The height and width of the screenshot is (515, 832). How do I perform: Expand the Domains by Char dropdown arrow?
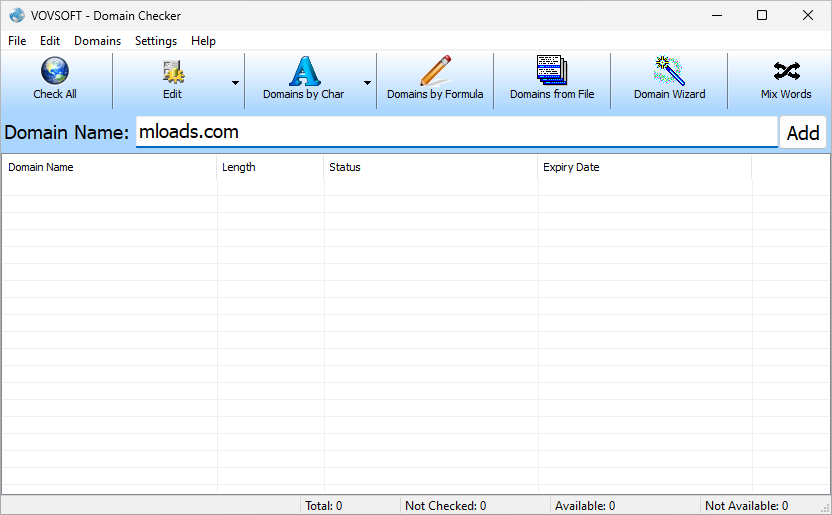coord(367,83)
